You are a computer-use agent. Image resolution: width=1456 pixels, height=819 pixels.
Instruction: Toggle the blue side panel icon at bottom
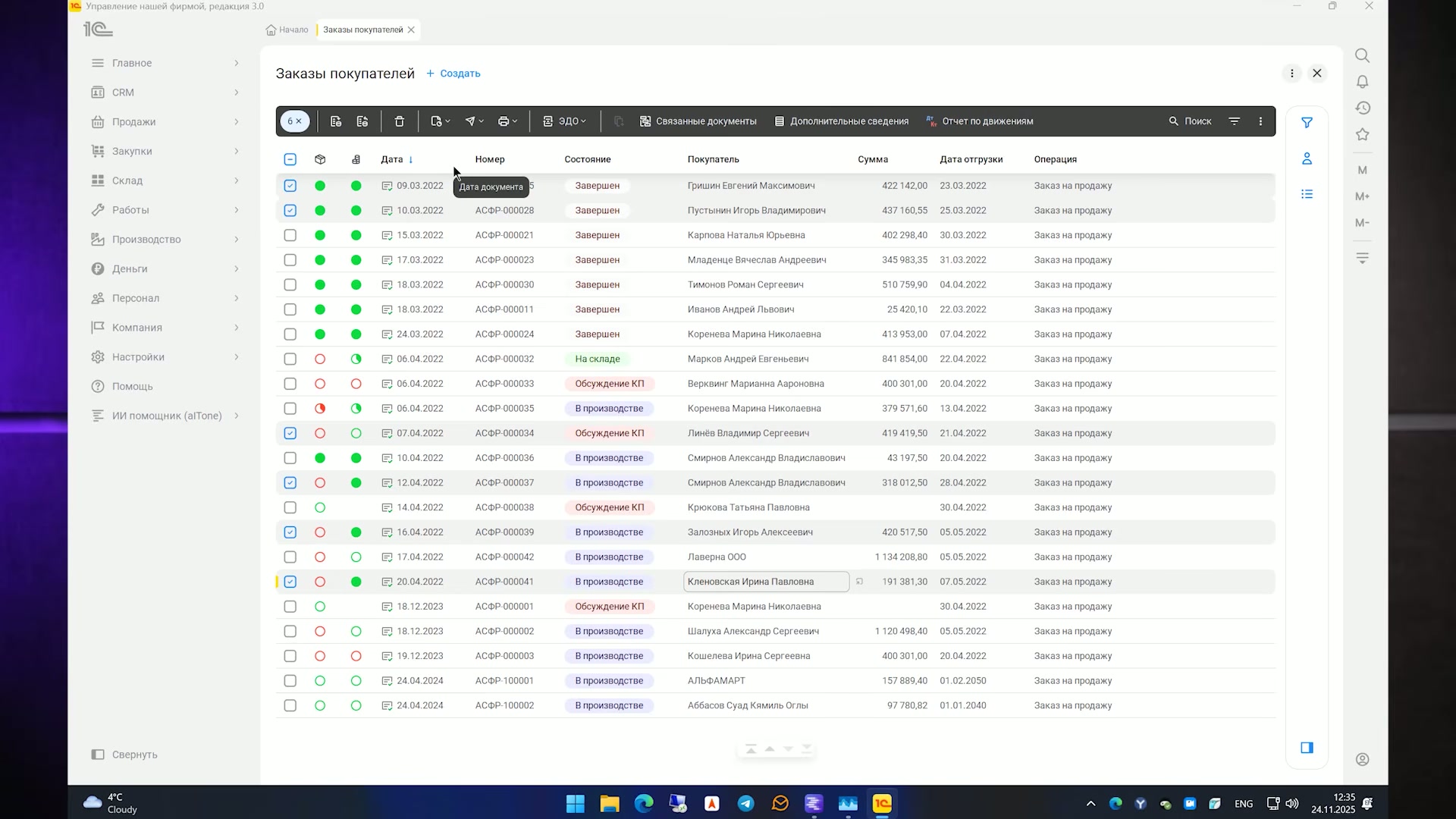point(1307,748)
